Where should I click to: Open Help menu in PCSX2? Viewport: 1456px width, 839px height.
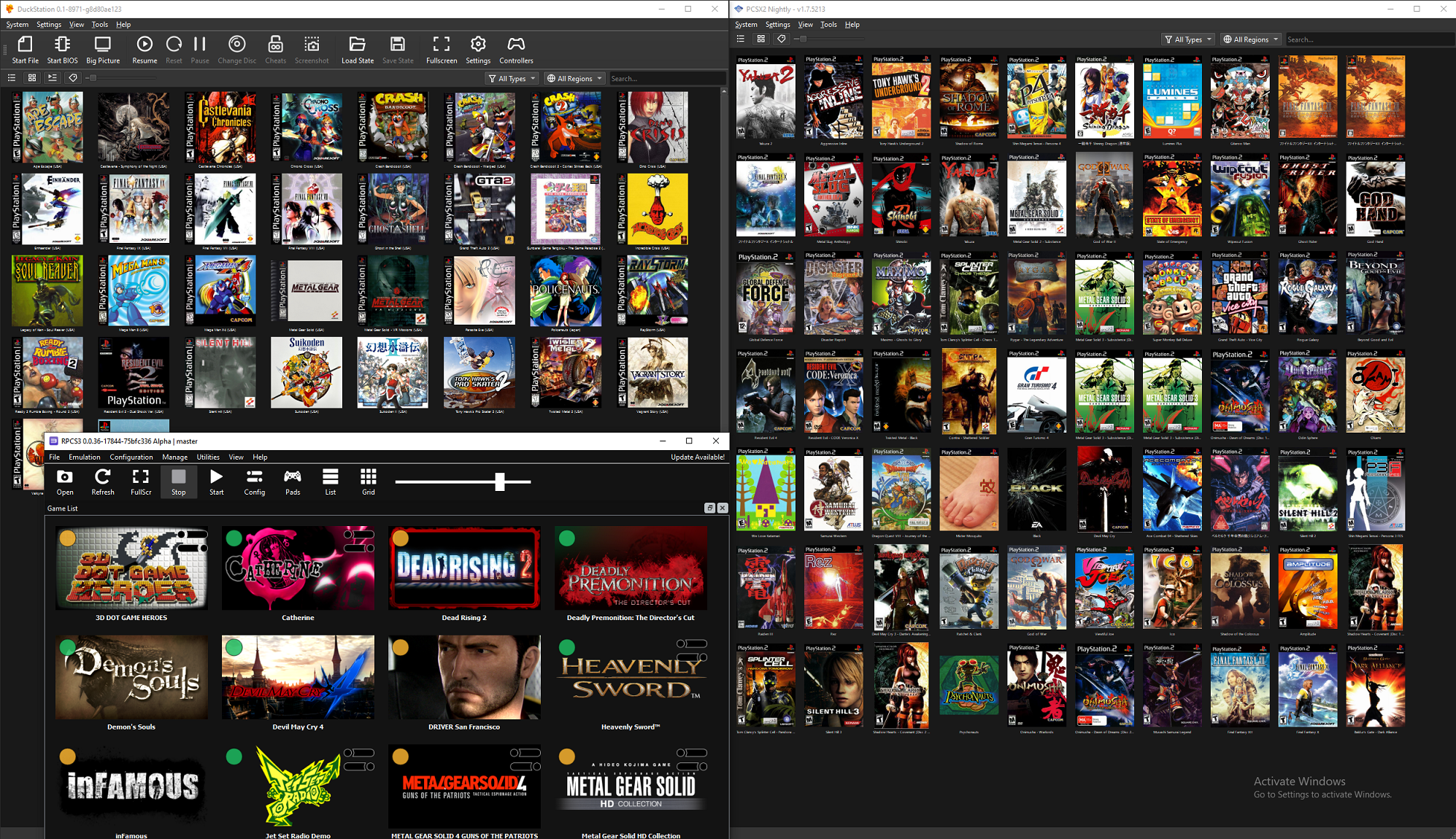(852, 24)
